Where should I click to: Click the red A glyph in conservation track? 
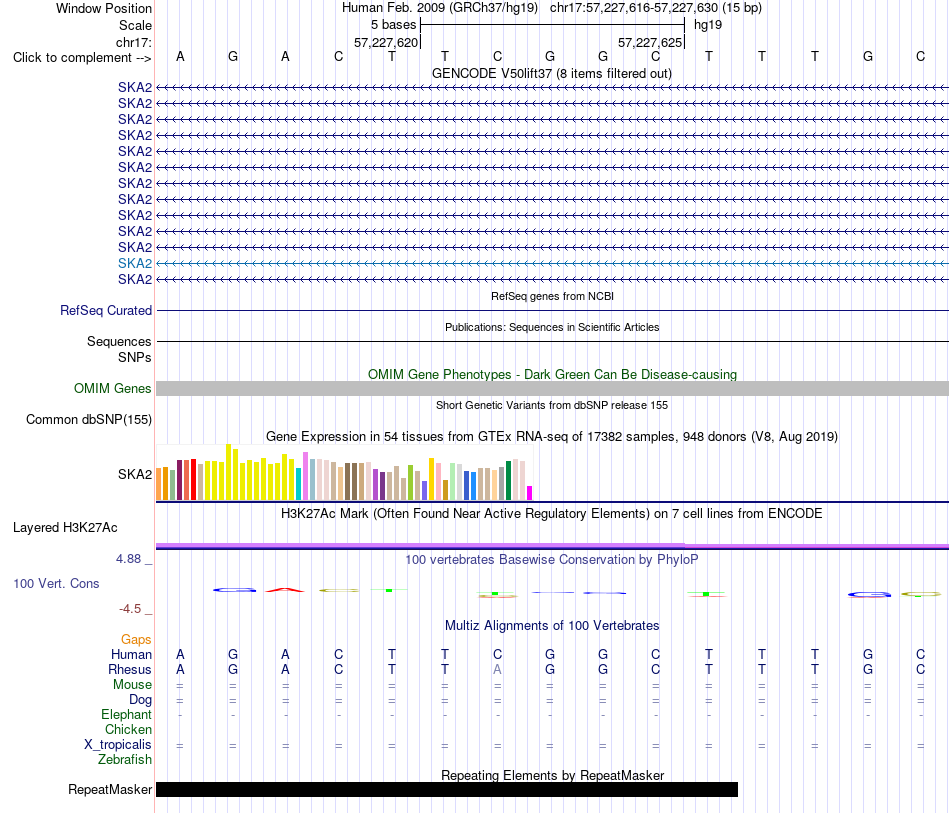pos(285,589)
